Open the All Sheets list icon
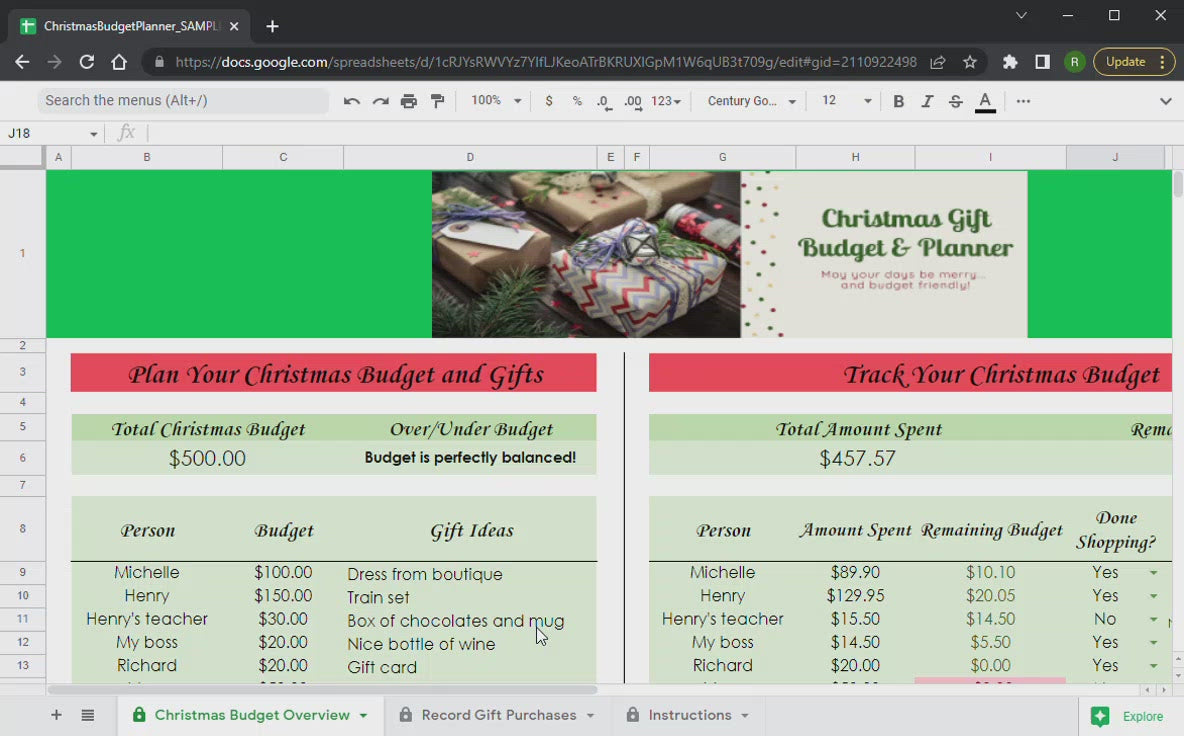Viewport: 1184px width, 736px height. [x=88, y=715]
